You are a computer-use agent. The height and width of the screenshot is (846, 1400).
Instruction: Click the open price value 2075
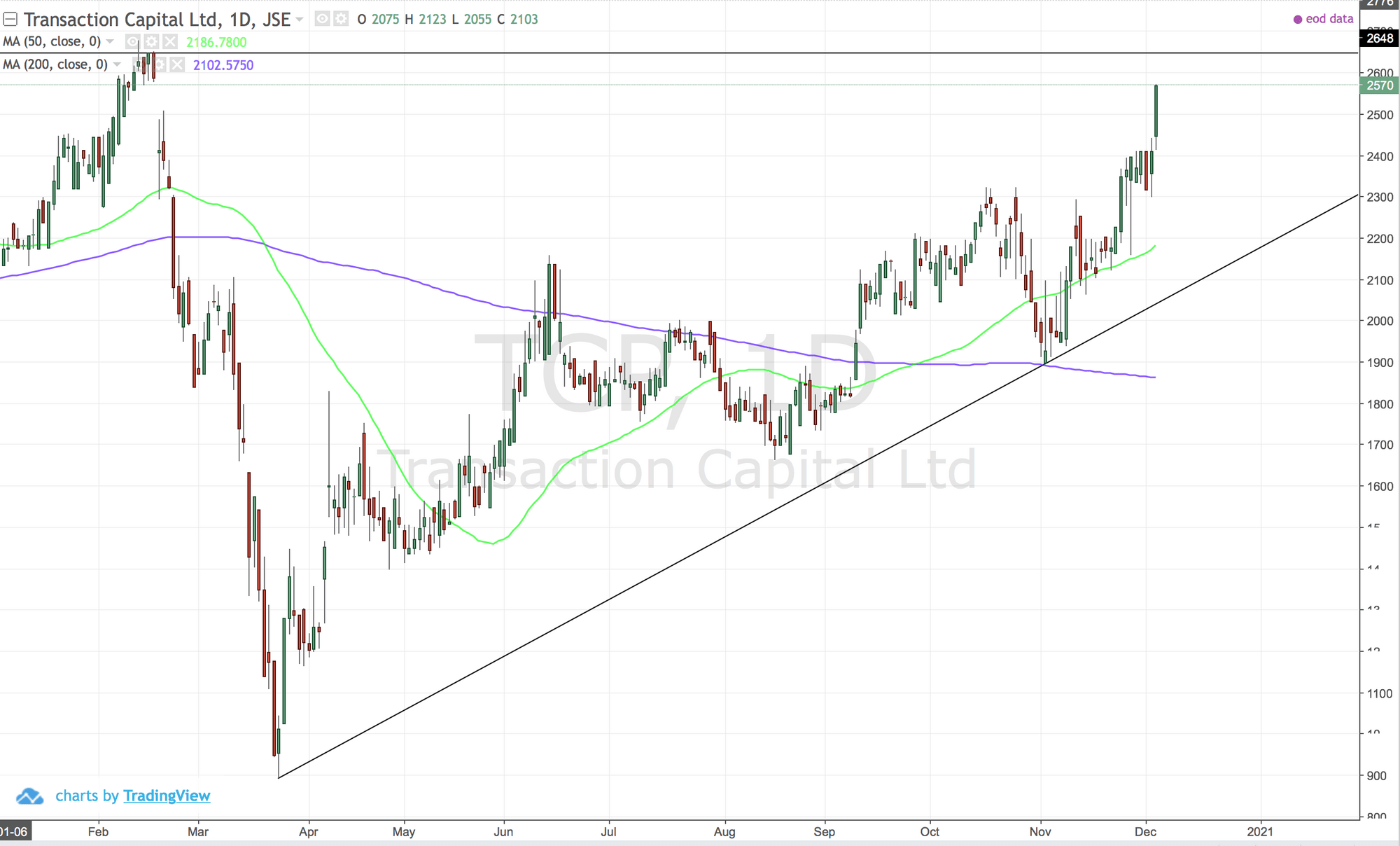[385, 20]
